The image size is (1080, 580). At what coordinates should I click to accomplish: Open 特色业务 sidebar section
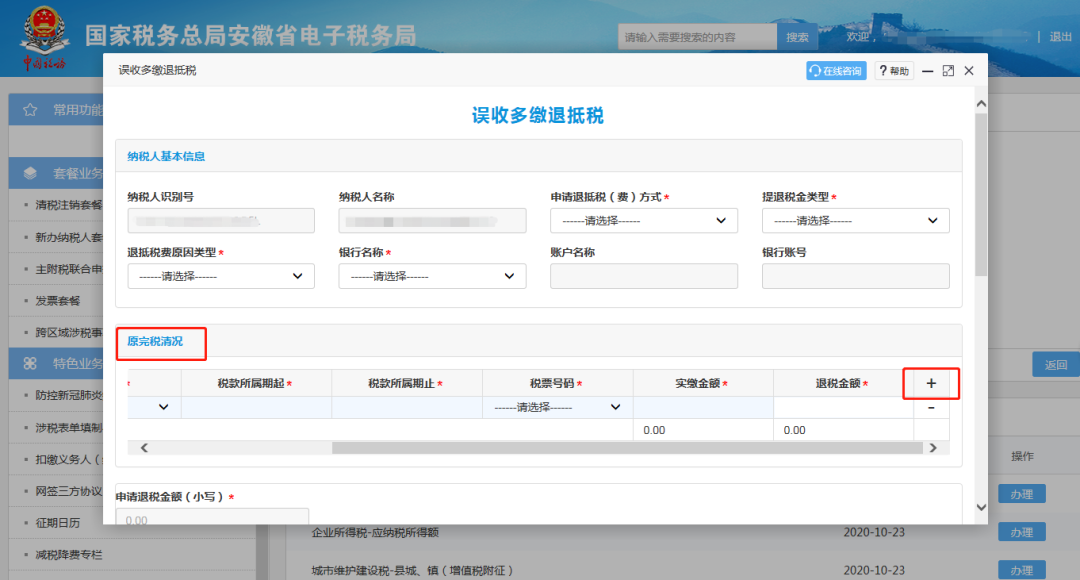56,363
